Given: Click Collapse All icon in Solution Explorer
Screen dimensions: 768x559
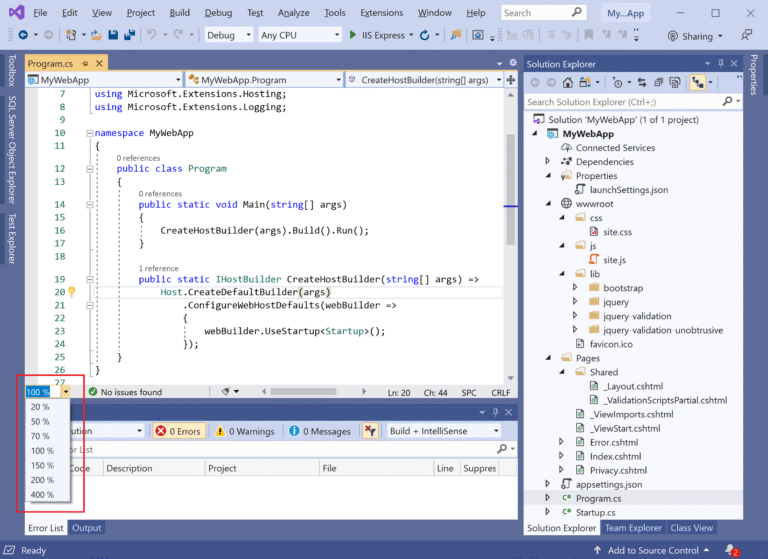Looking at the screenshot, I should click(659, 83).
